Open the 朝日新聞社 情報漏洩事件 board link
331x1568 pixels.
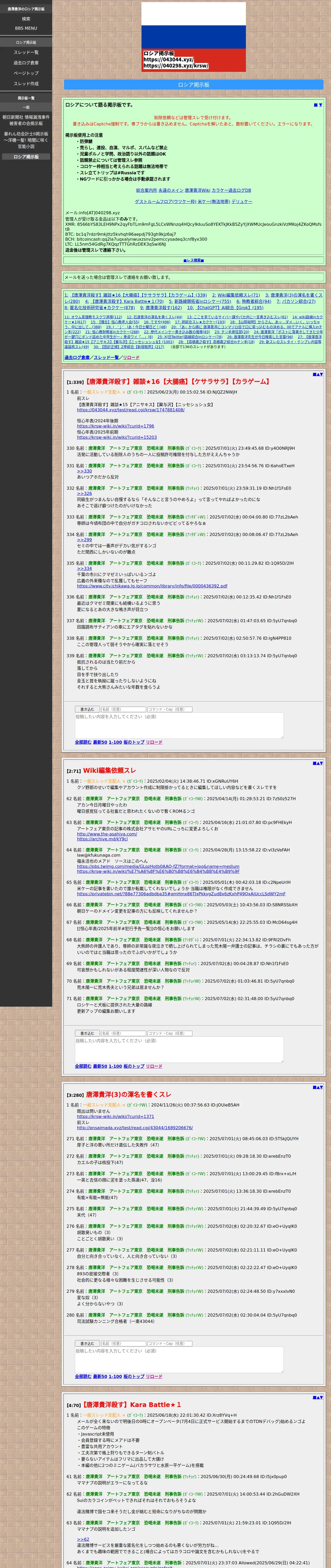point(26,120)
